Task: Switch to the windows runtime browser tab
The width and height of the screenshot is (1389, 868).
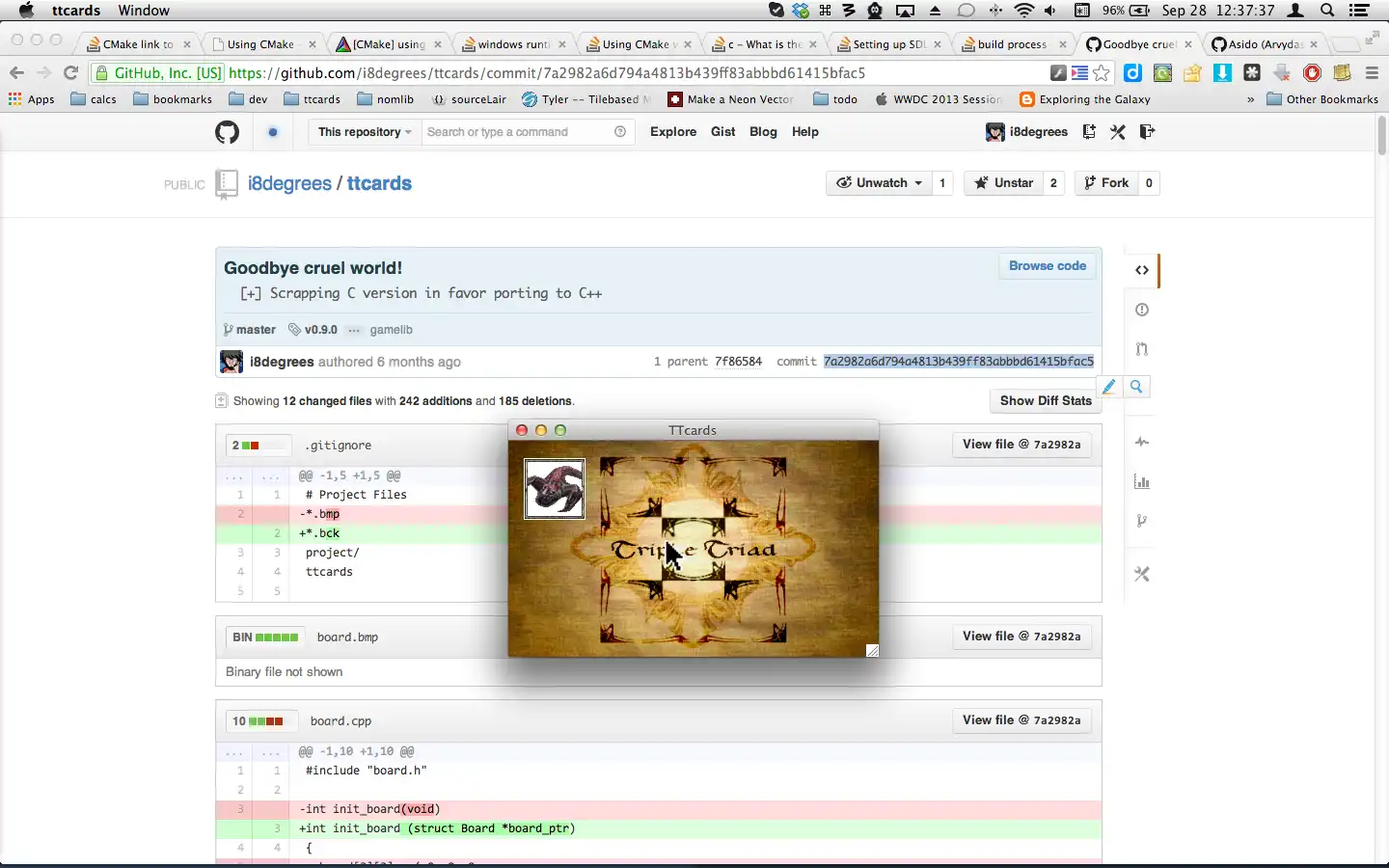Action: (513, 44)
